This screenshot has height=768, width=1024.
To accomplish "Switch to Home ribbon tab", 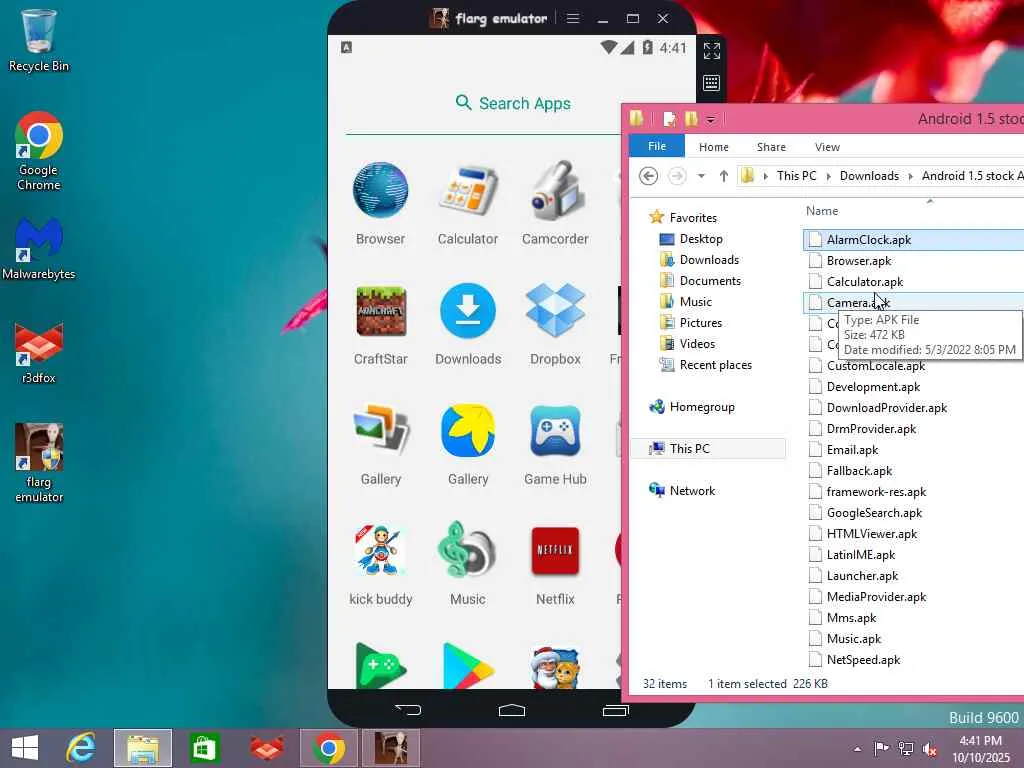I will 714,147.
